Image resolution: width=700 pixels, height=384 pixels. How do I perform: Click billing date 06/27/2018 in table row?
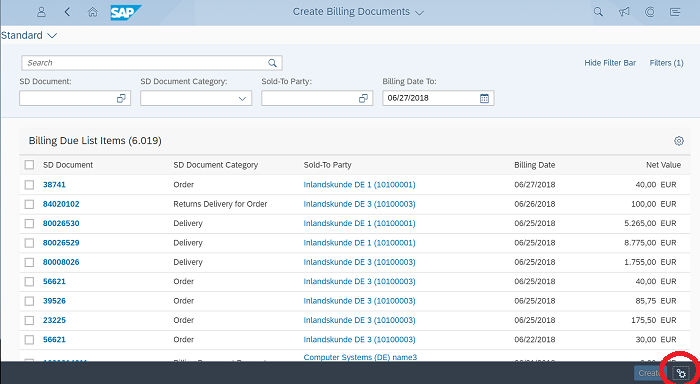[x=535, y=184]
